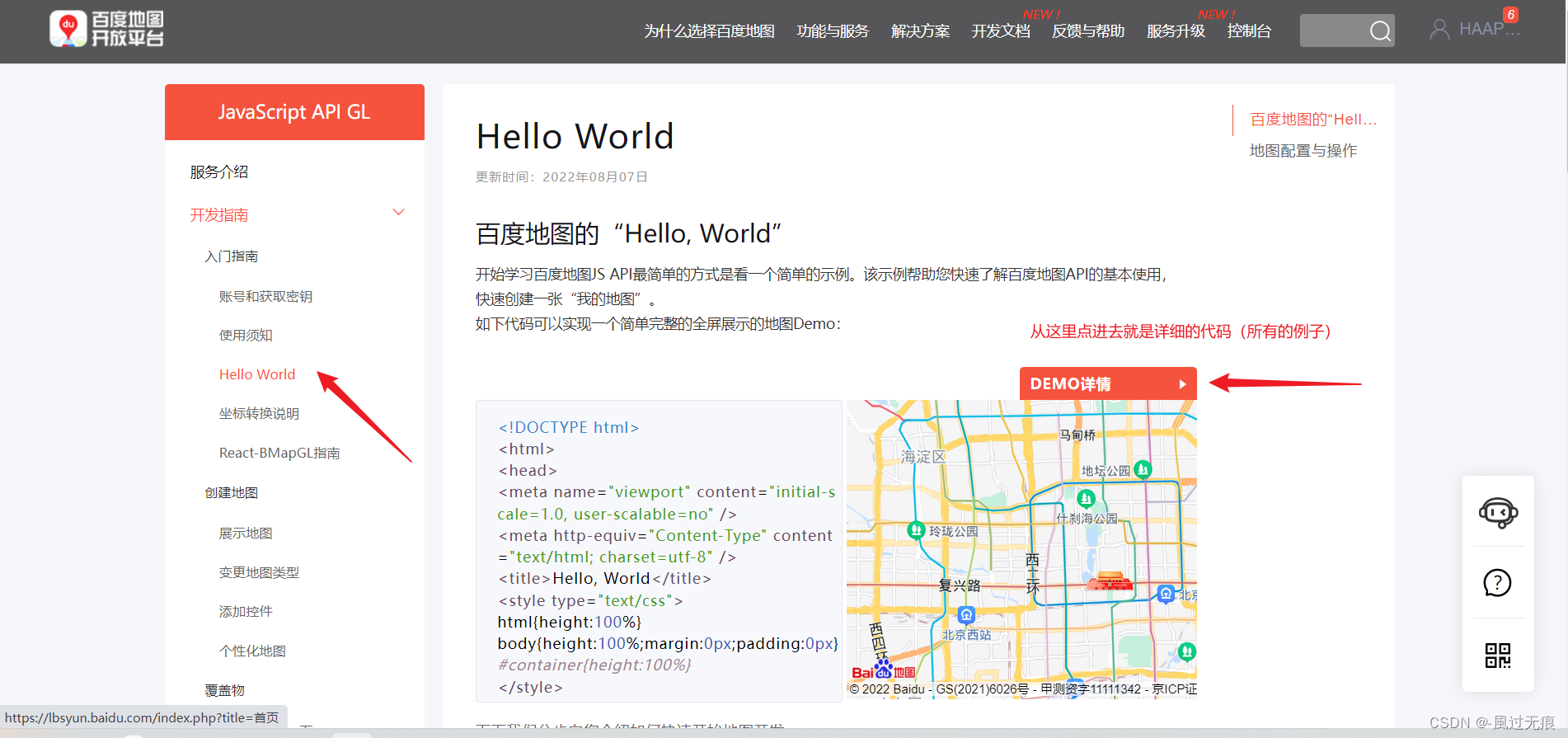Open 变更地图类型 page
This screenshot has width=1568, height=738.
(259, 572)
